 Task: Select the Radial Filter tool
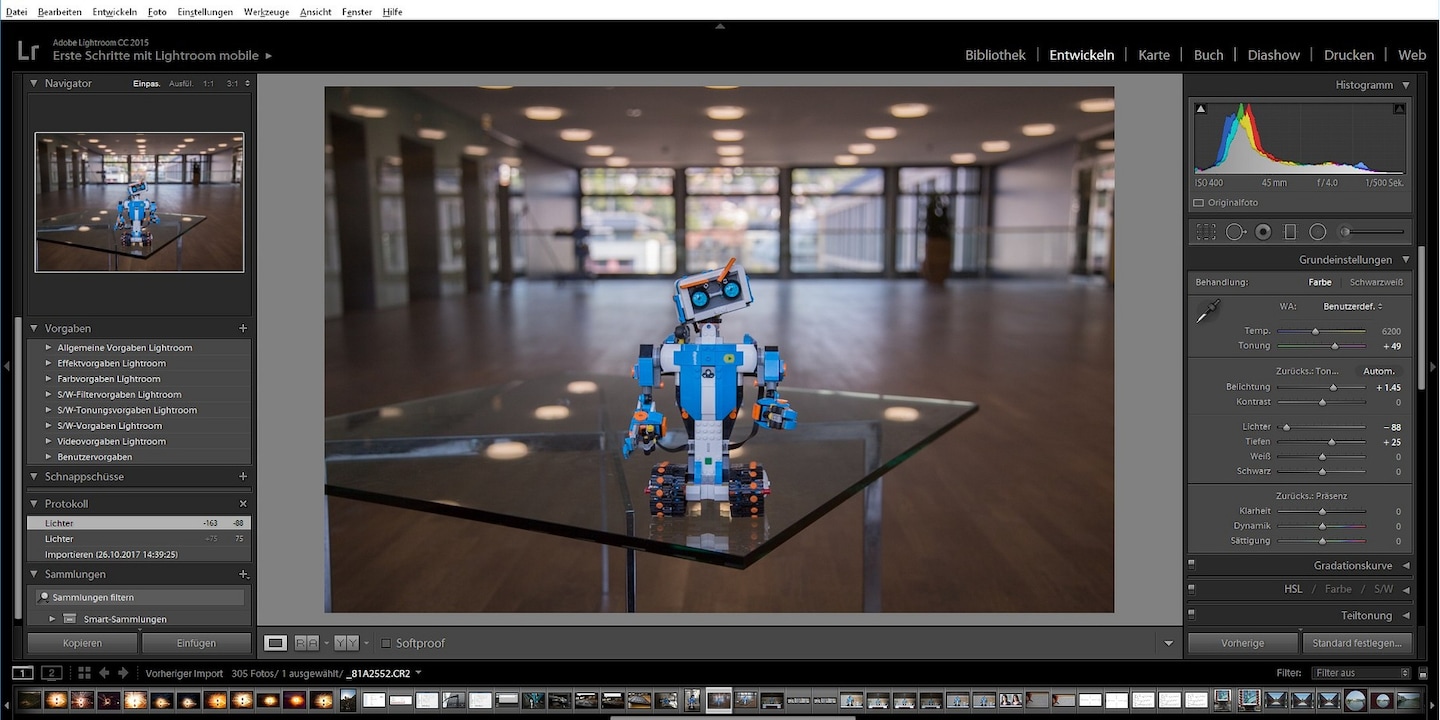tap(1318, 231)
